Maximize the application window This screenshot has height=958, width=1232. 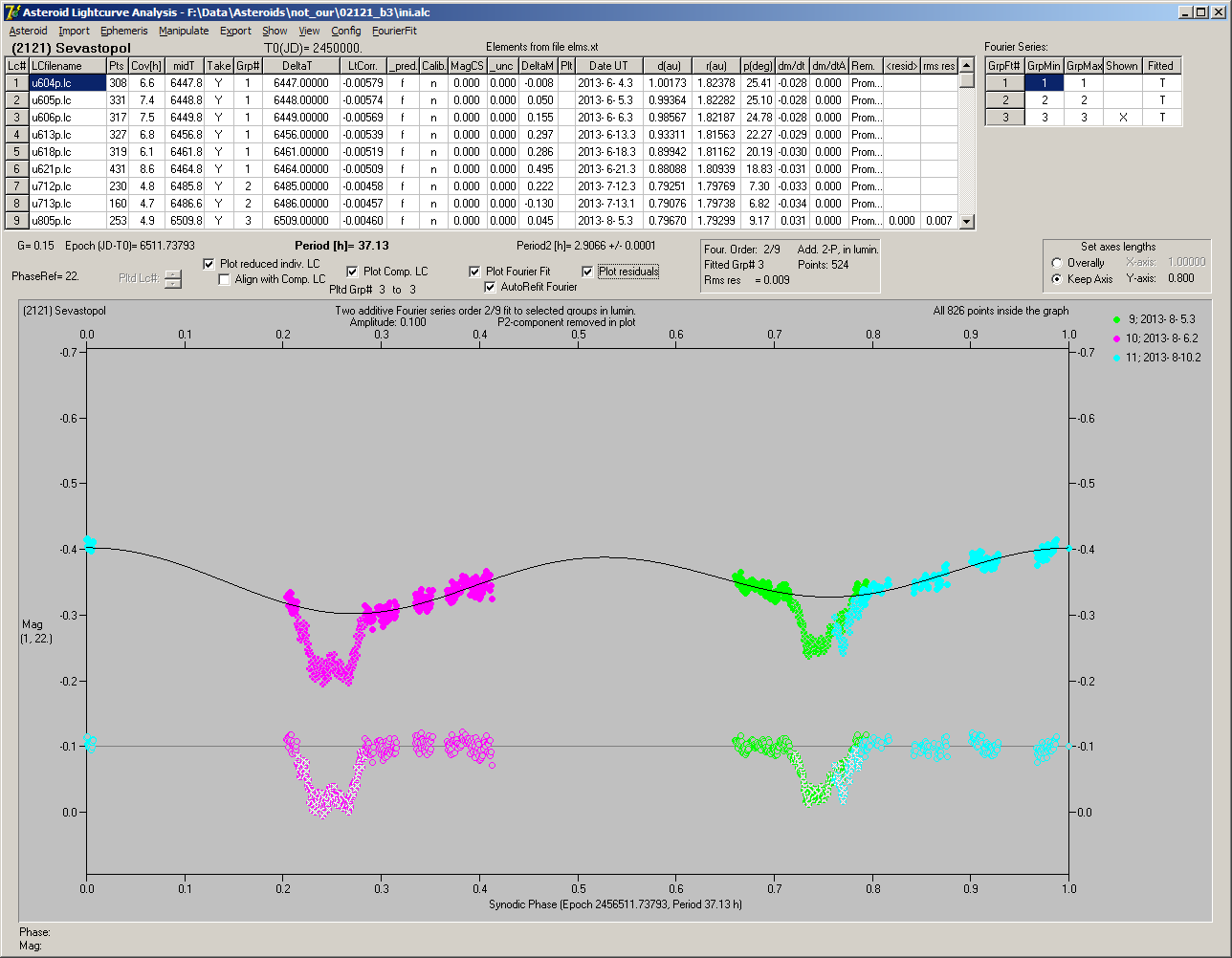[1199, 12]
